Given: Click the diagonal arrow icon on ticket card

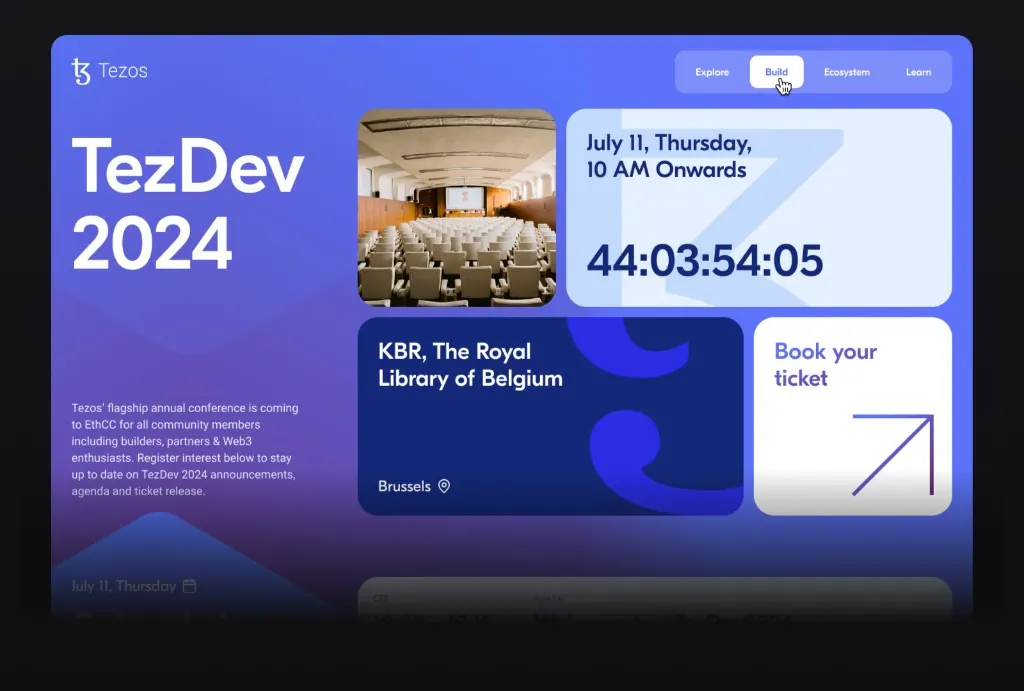Looking at the screenshot, I should [893, 455].
